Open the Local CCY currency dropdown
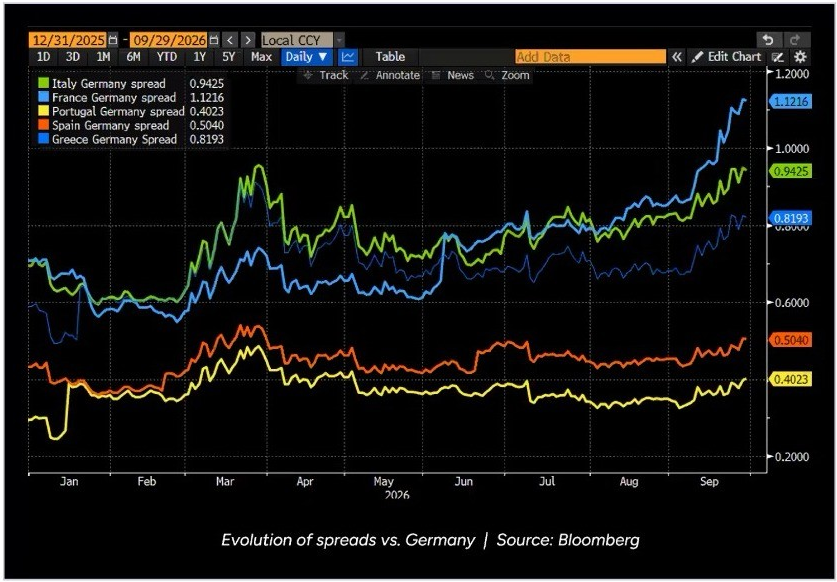Image resolution: width=837 pixels, height=582 pixels. 302,40
